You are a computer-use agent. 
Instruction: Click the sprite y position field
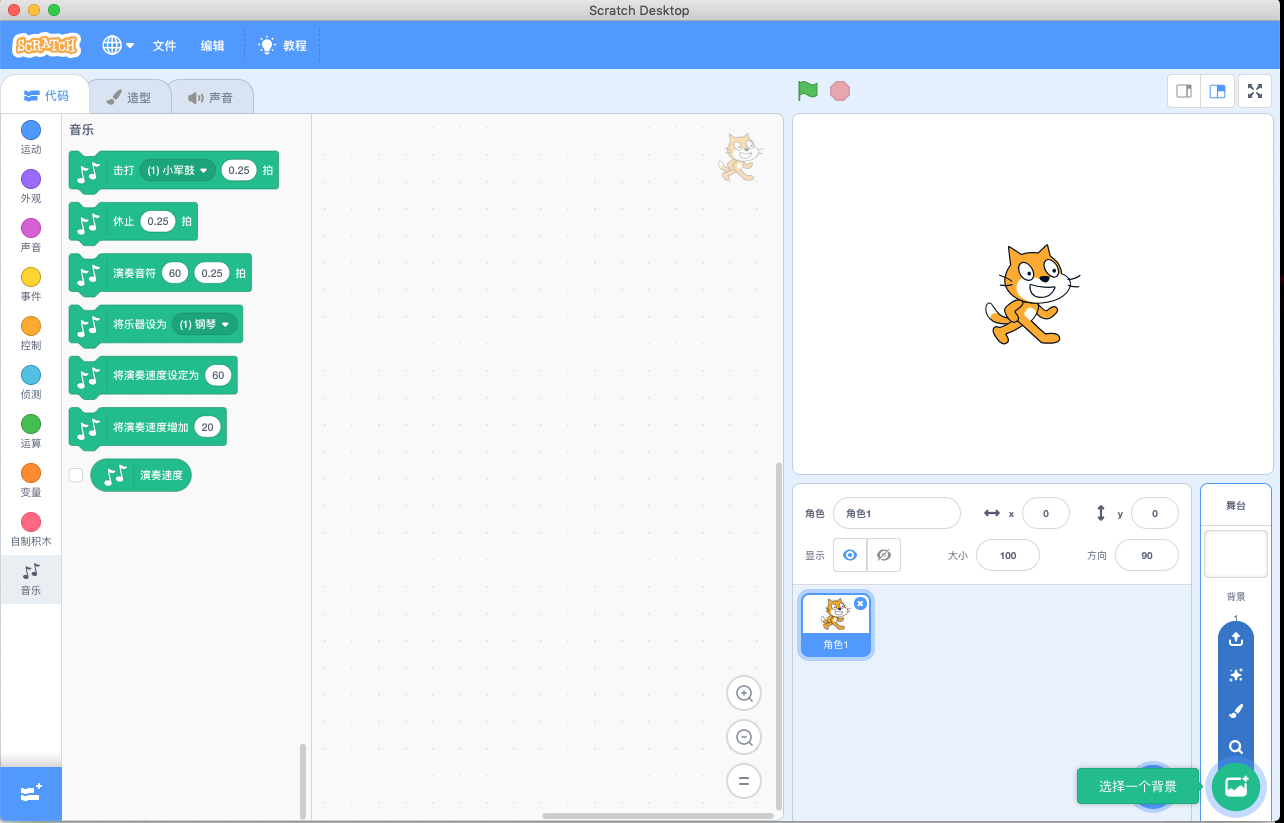click(x=1155, y=513)
